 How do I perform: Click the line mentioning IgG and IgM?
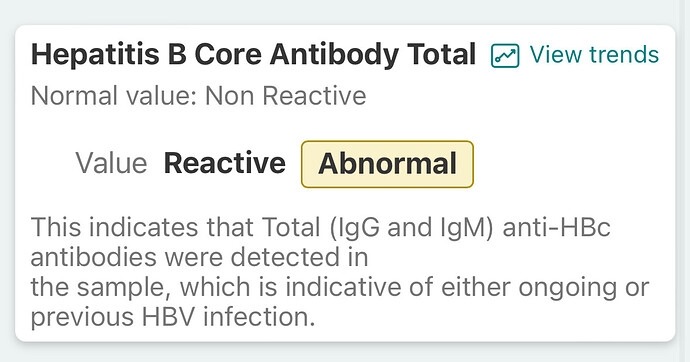(x=320, y=228)
